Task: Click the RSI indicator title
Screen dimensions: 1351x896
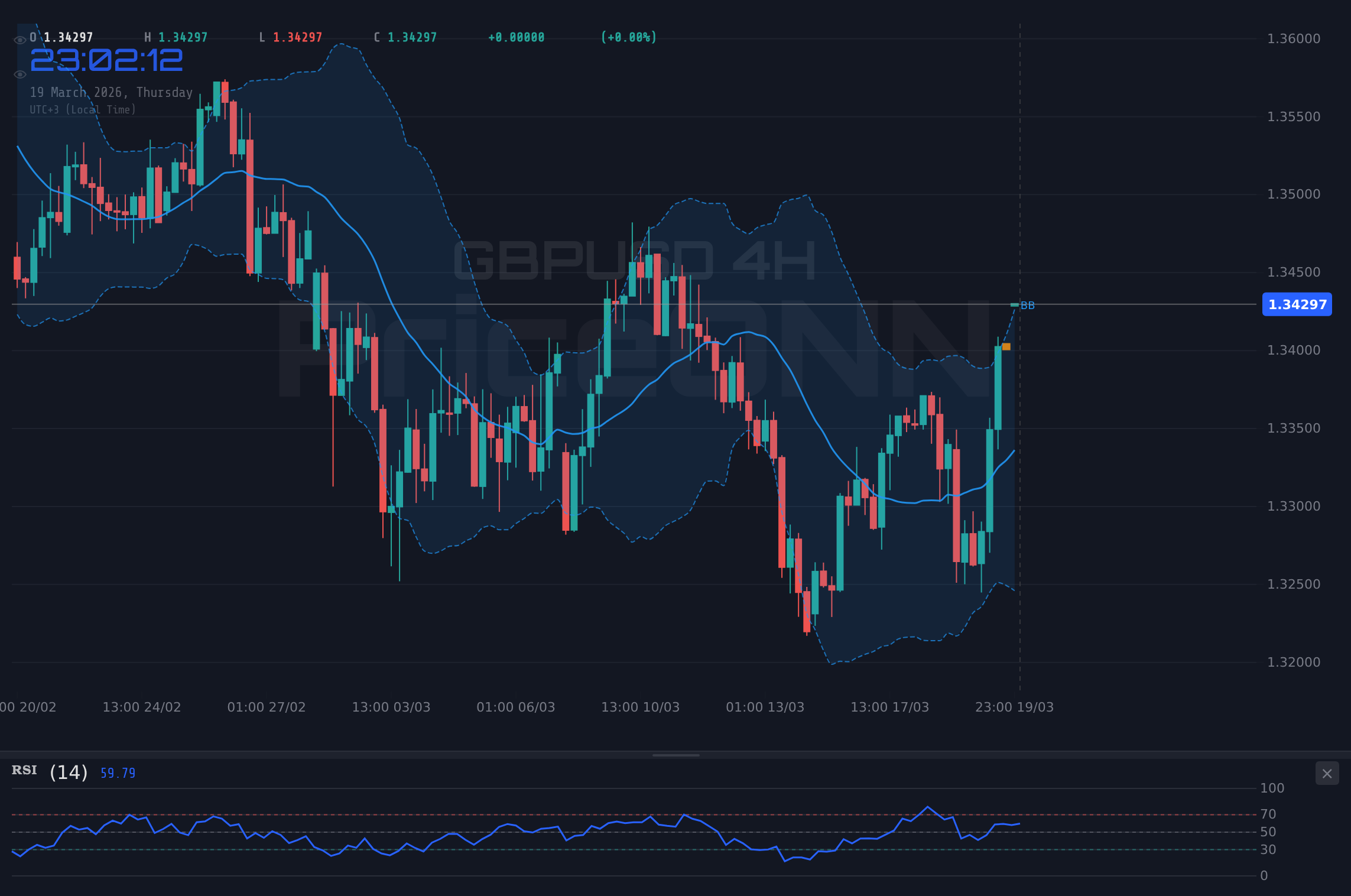Action: [x=24, y=770]
